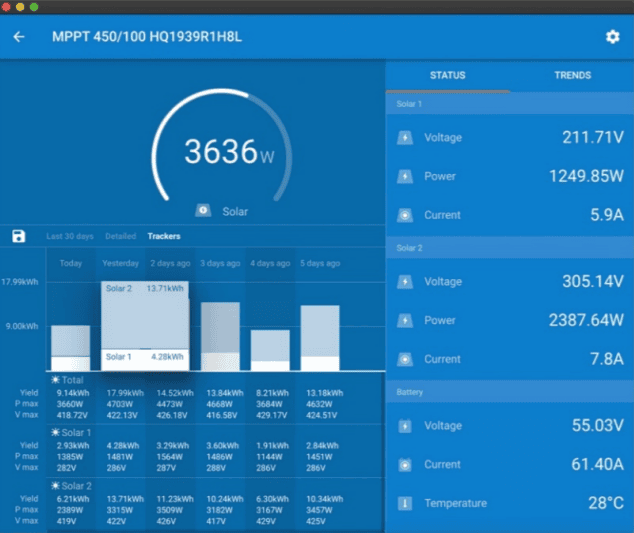Click the device title MPPT 450/100
The image size is (634, 533).
pos(147,37)
